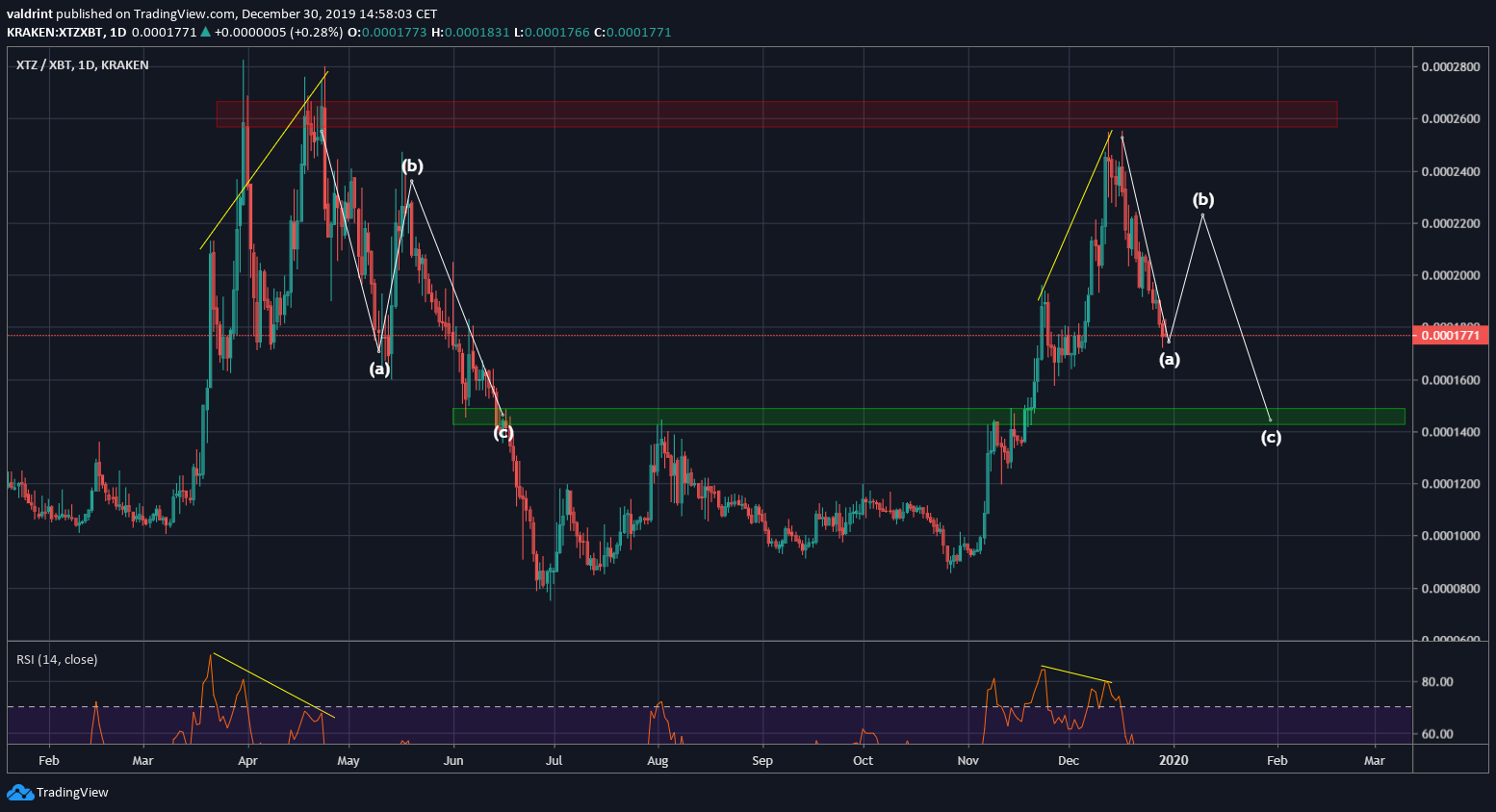Click the (b) wave label at the May peak
Image resolution: width=1496 pixels, height=812 pixels.
click(x=412, y=166)
